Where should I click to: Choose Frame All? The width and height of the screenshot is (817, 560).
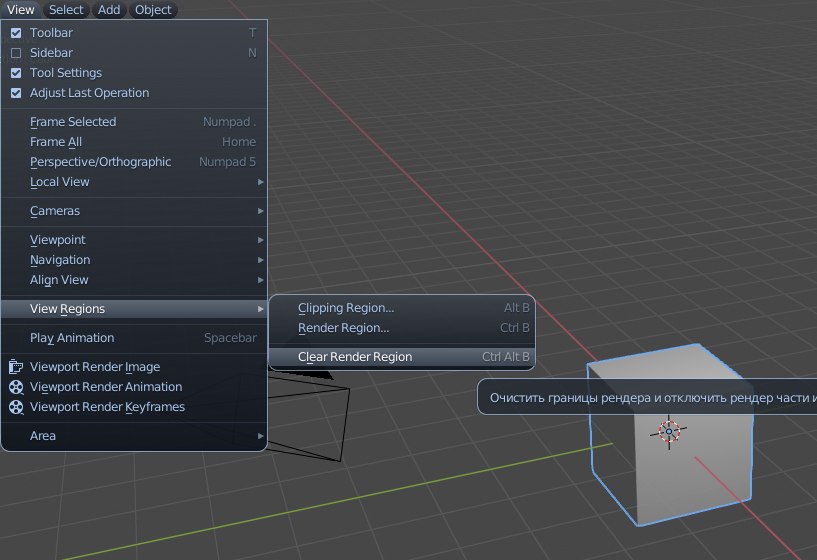pos(134,142)
